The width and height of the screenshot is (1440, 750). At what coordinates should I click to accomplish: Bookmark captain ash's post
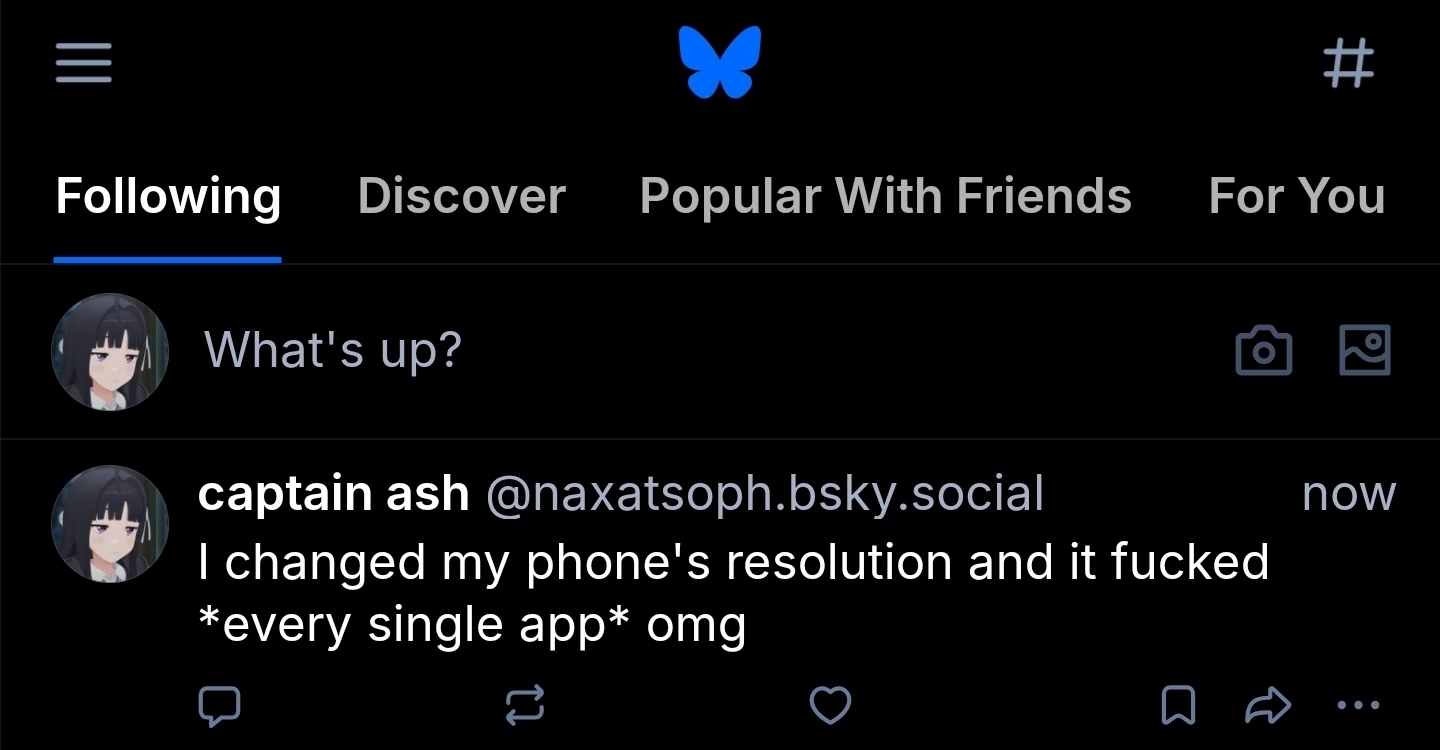(x=1178, y=706)
